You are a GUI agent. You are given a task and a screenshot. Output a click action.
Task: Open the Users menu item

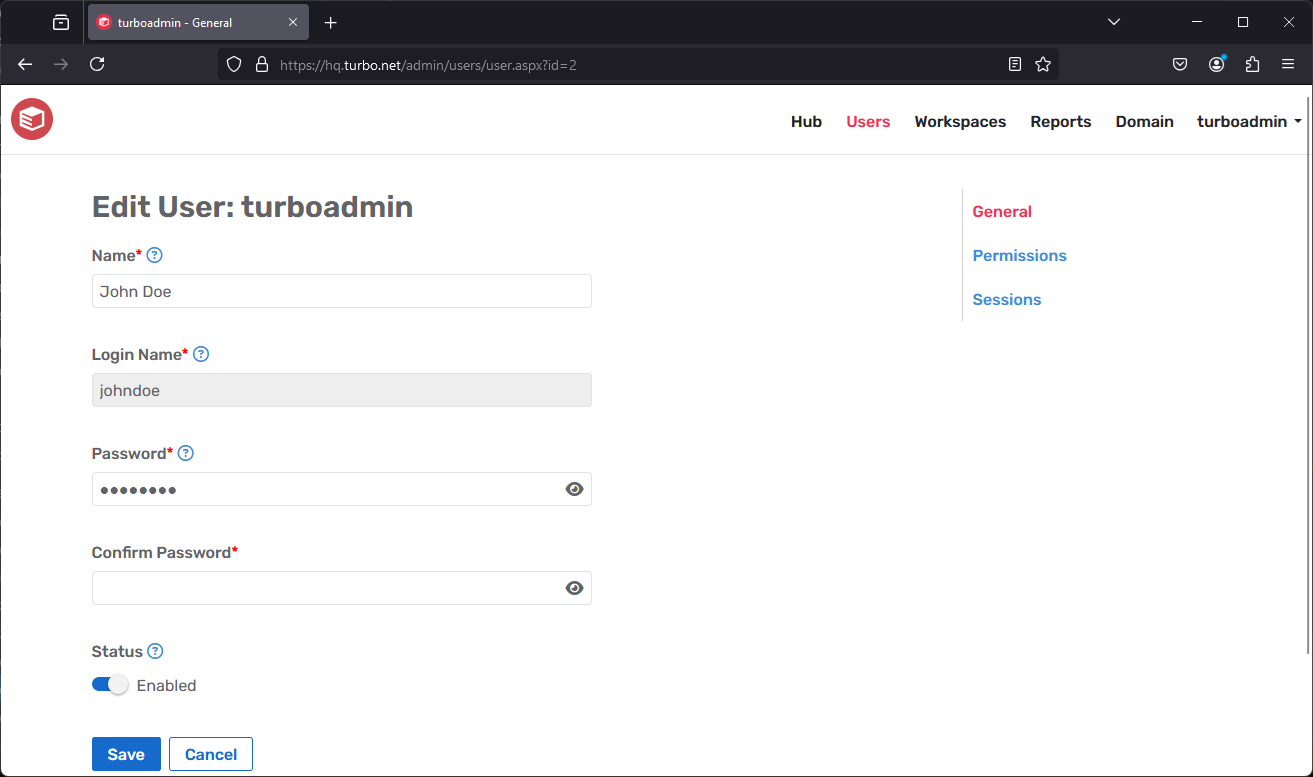tap(868, 121)
